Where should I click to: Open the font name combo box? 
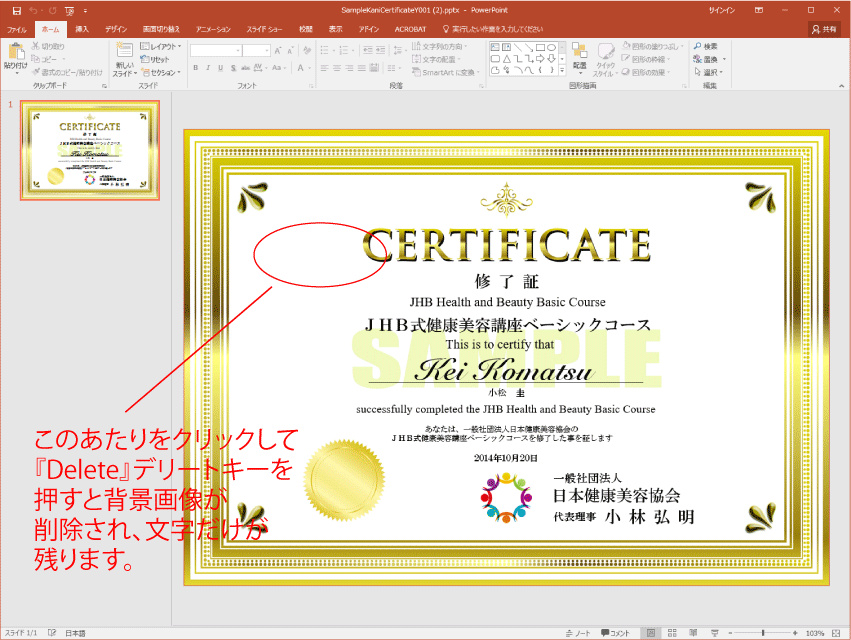pyautogui.click(x=216, y=50)
